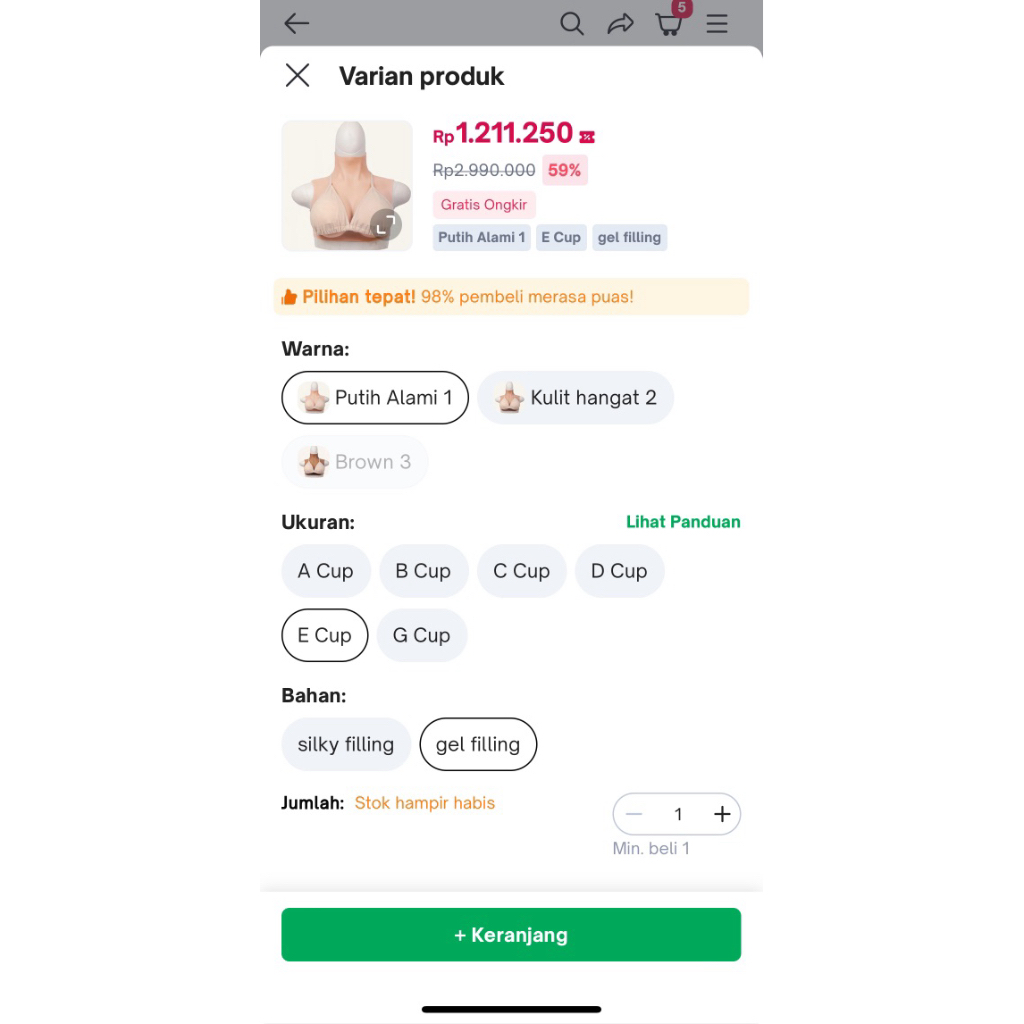
Task: Add item with the + Keranjang button
Action: pyautogui.click(x=511, y=935)
